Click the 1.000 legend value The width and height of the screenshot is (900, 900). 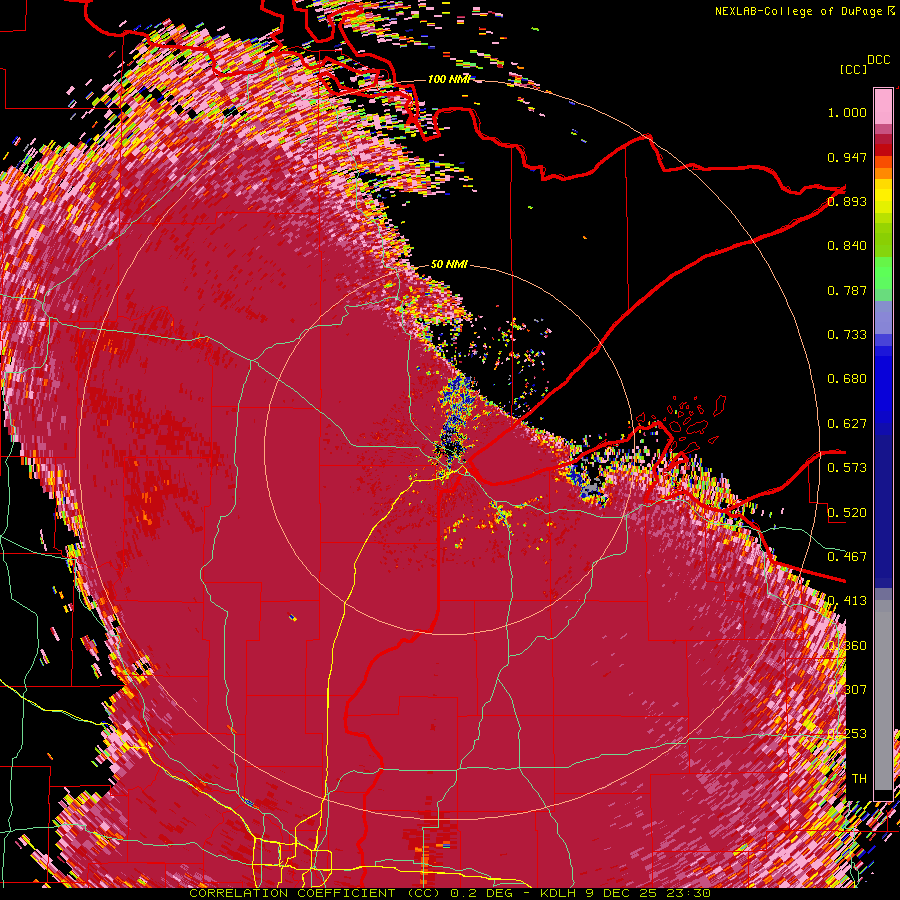[847, 112]
